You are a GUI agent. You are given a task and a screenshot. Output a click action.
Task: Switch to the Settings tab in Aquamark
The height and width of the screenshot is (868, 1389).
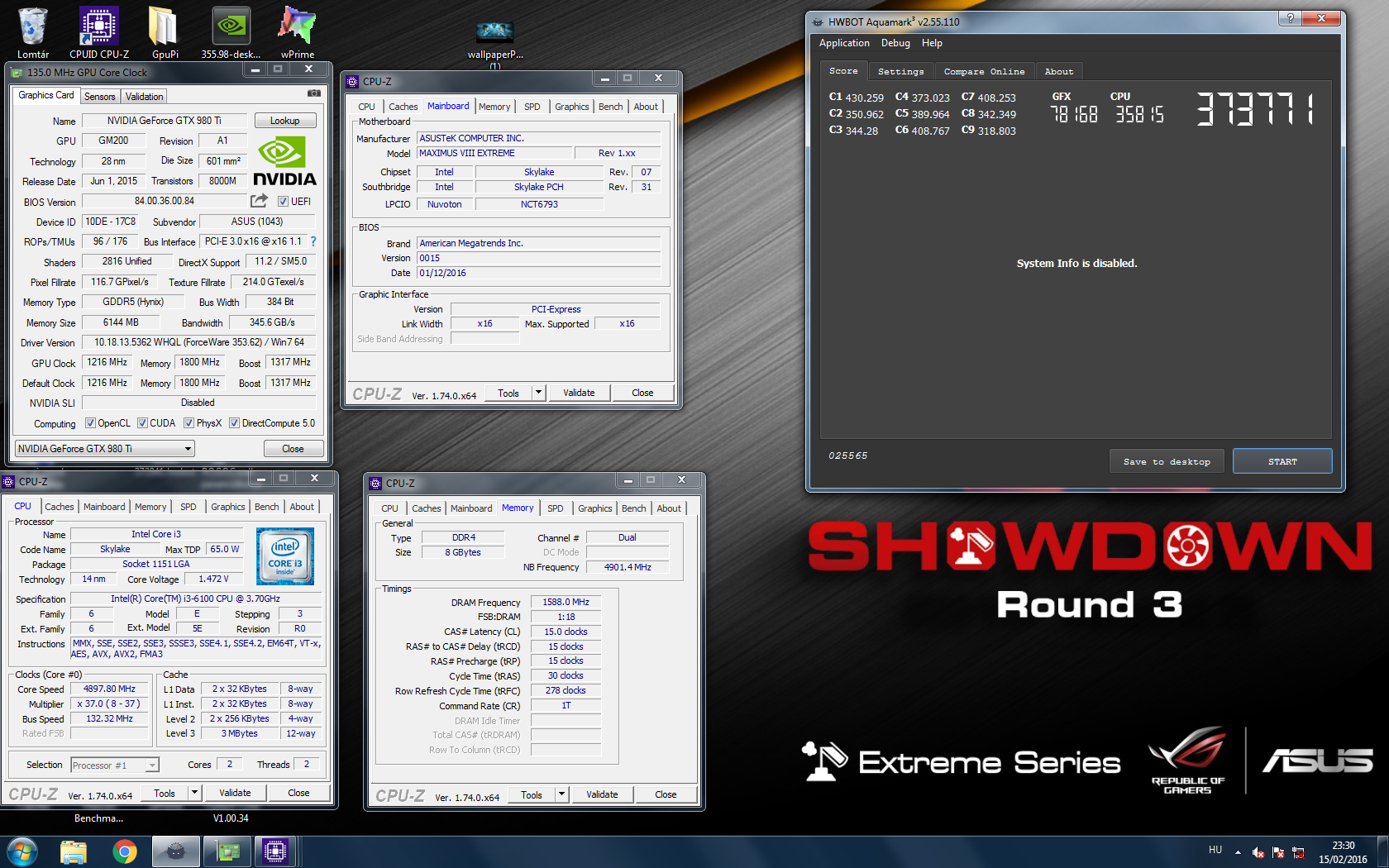tap(900, 72)
